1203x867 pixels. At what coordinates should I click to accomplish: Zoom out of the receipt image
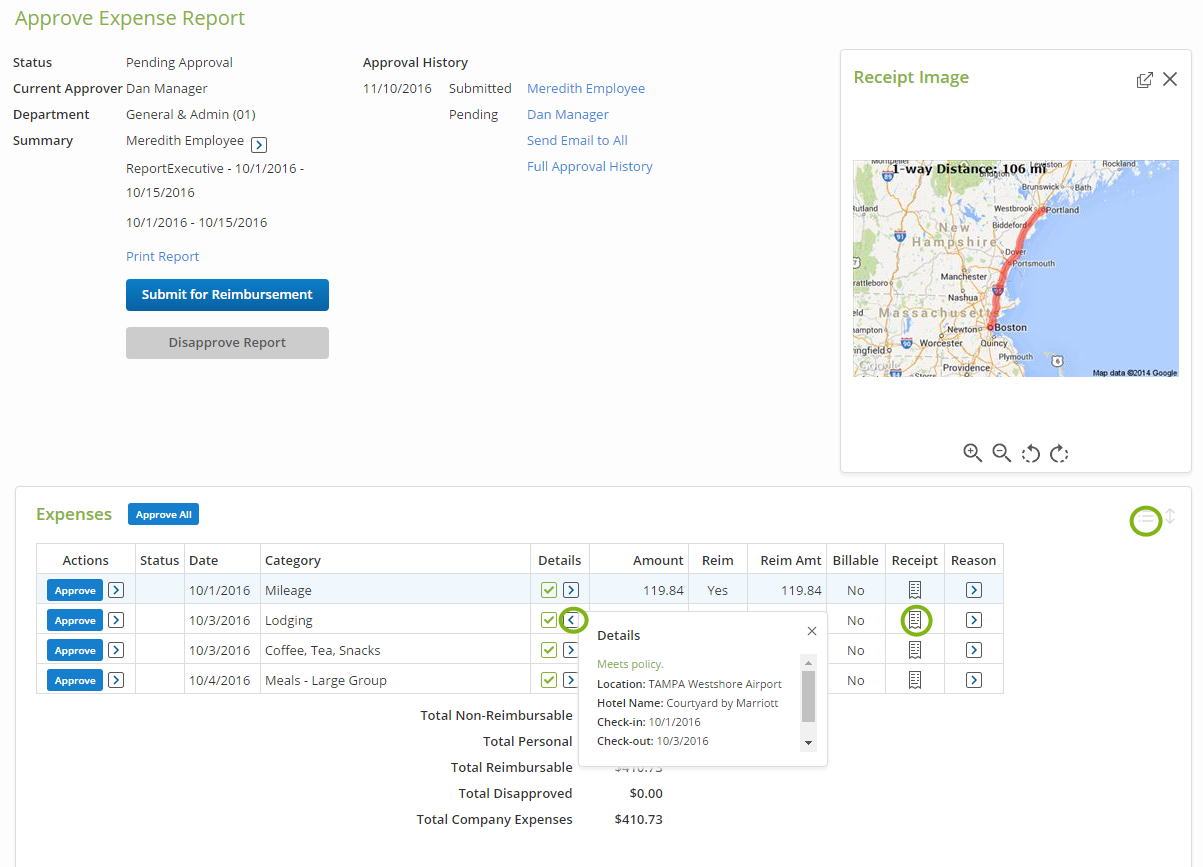[1002, 453]
